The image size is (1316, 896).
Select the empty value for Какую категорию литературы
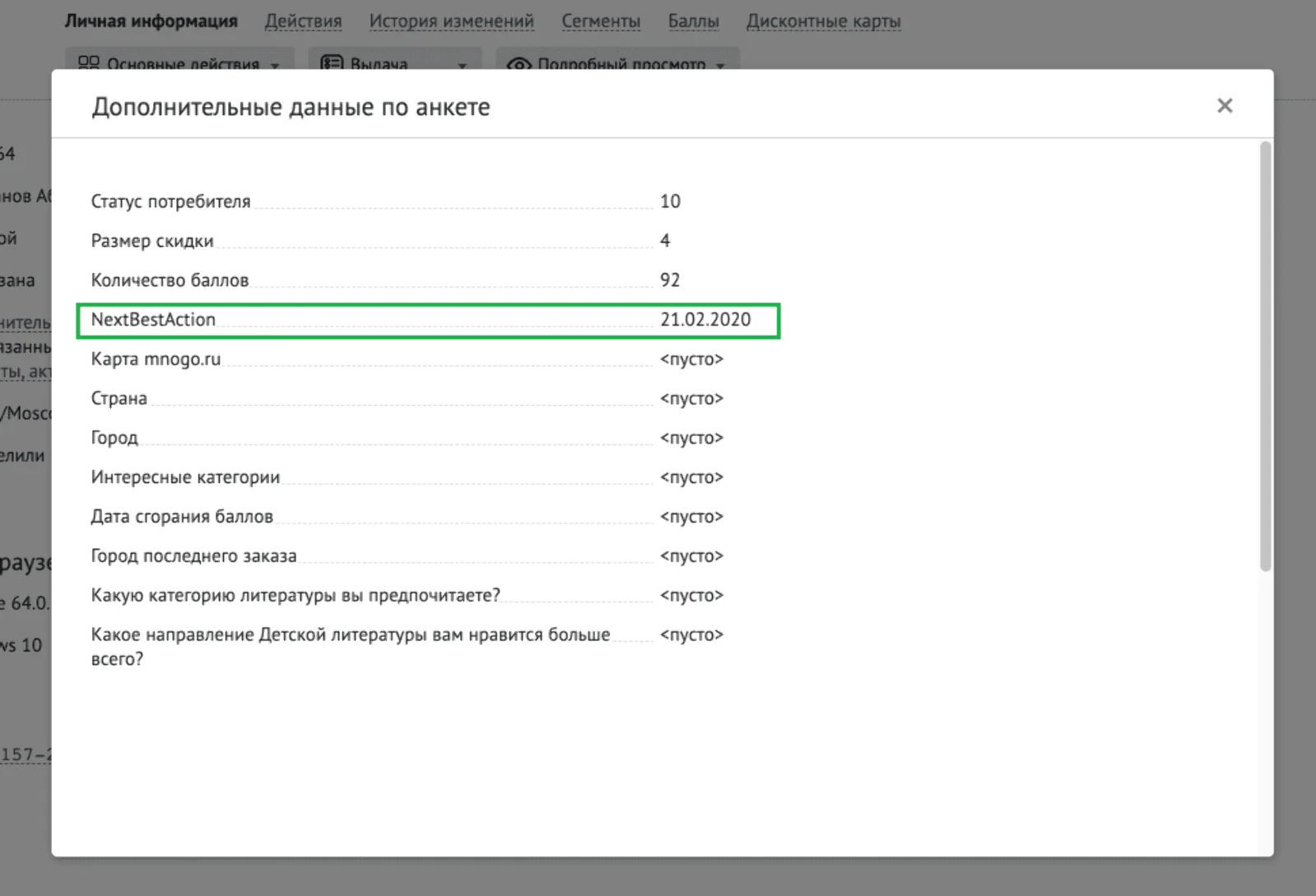pos(691,596)
